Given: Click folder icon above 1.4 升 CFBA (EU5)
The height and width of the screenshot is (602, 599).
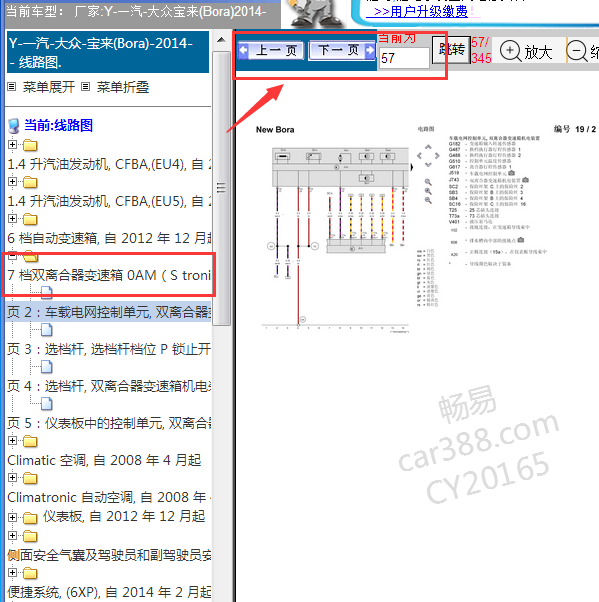Looking at the screenshot, I should (x=30, y=182).
